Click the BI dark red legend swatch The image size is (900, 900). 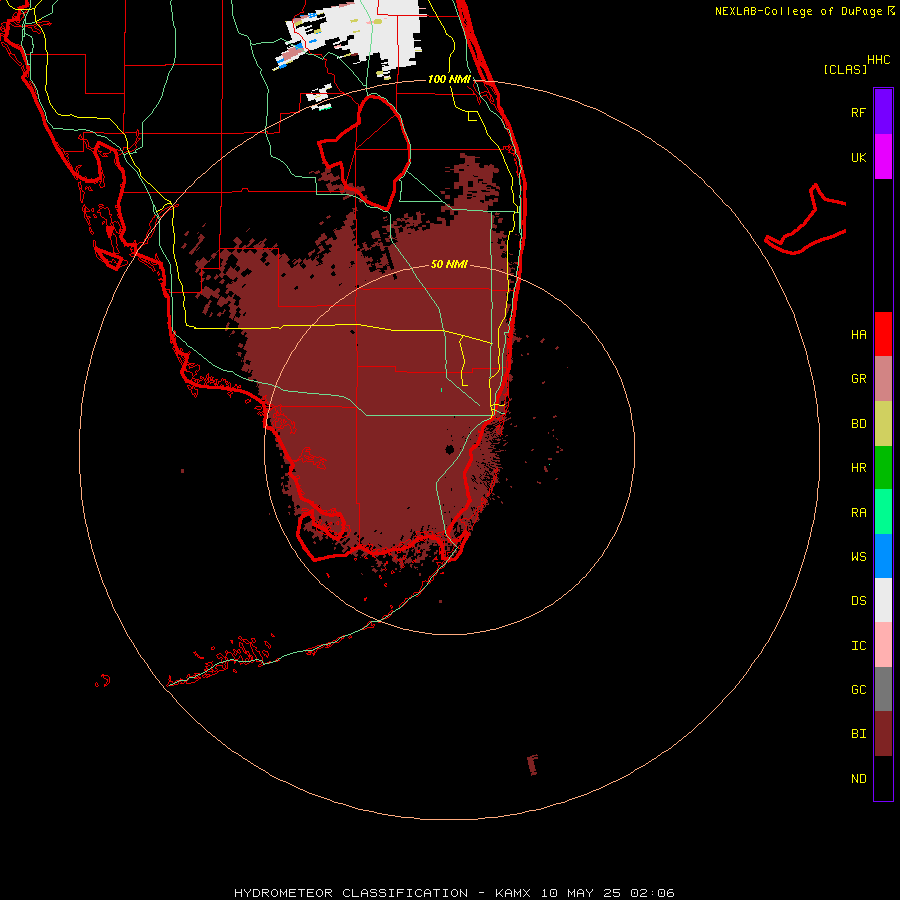[x=883, y=734]
